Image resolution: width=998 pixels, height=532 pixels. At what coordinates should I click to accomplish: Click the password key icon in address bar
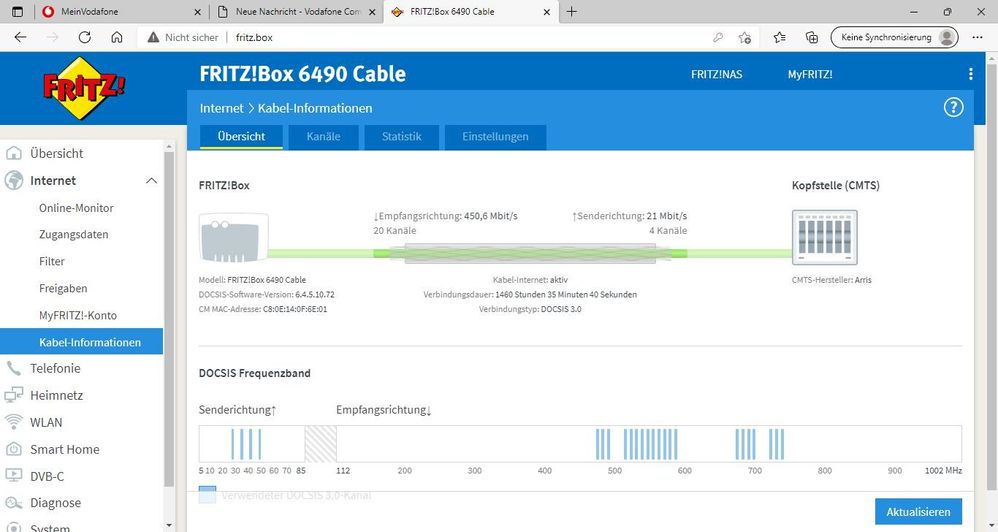717,38
